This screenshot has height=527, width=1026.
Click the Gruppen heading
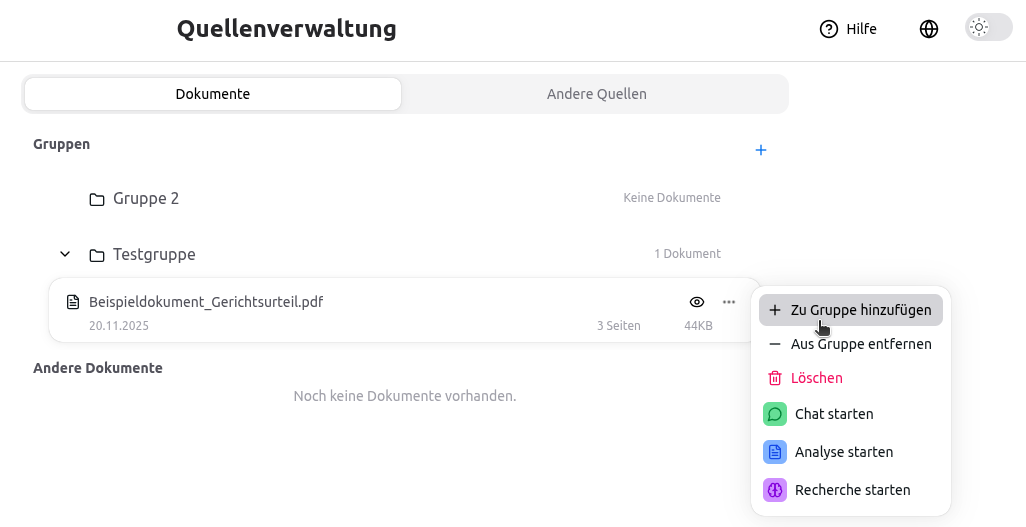click(x=62, y=144)
